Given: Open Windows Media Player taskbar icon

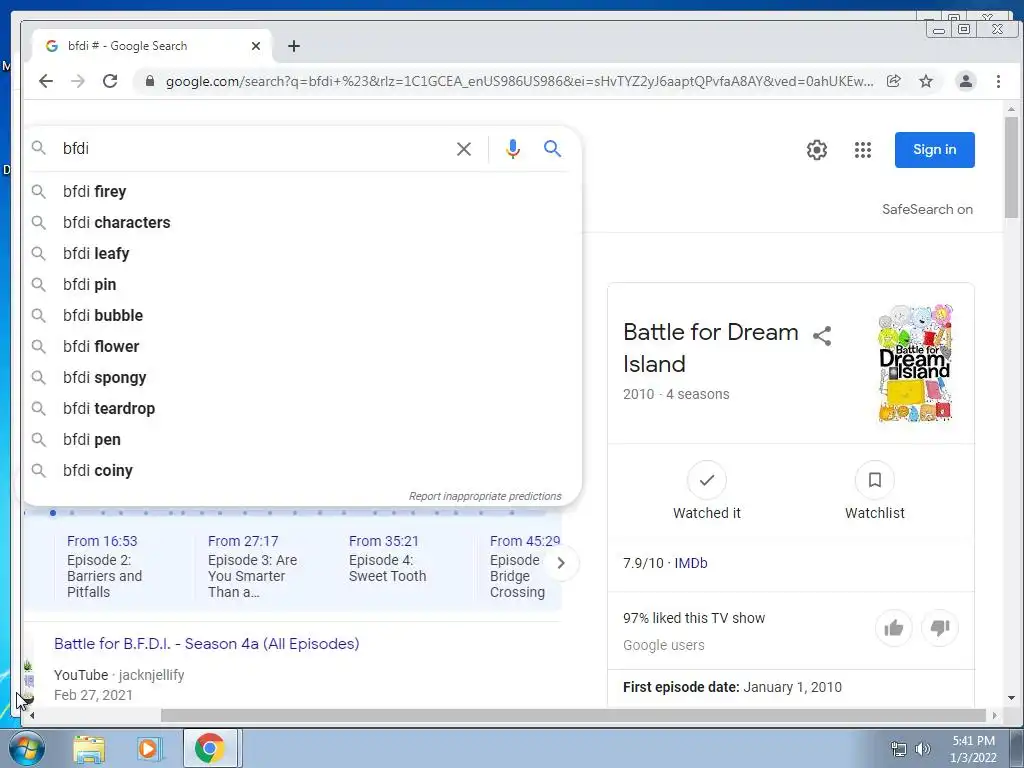Looking at the screenshot, I should pyautogui.click(x=149, y=748).
